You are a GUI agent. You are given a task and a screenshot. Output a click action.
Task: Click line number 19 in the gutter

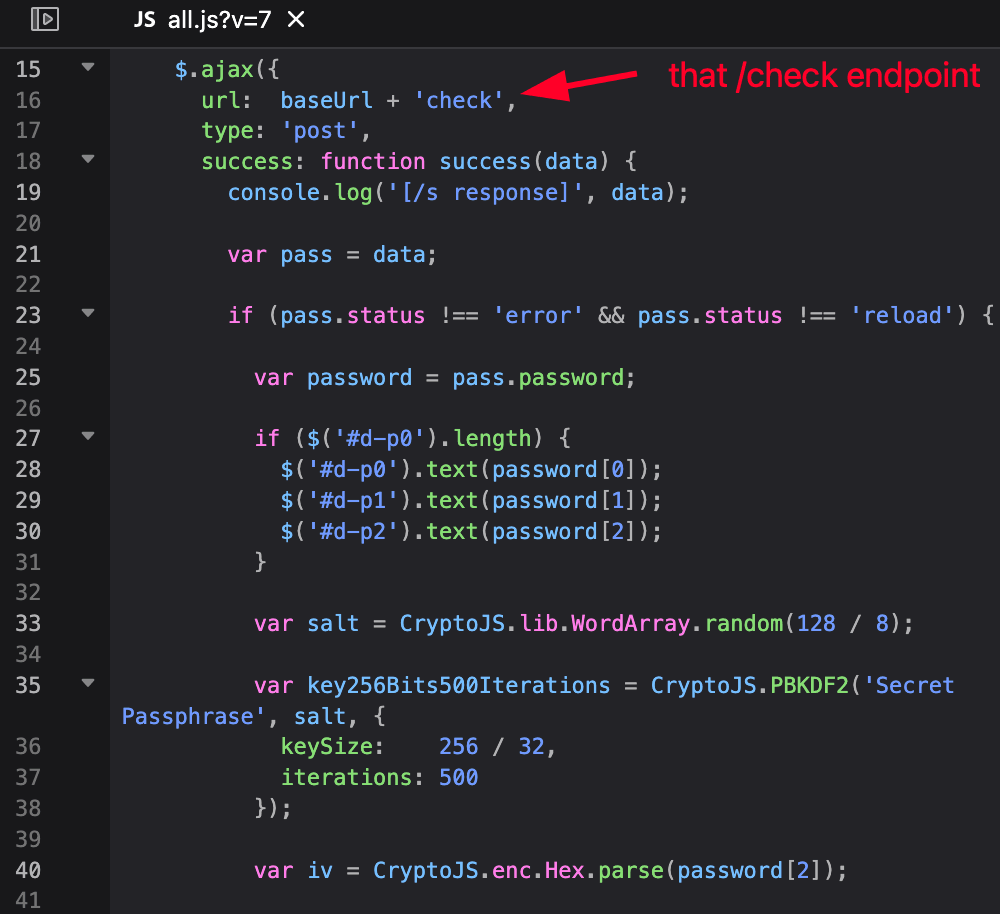coord(29,192)
